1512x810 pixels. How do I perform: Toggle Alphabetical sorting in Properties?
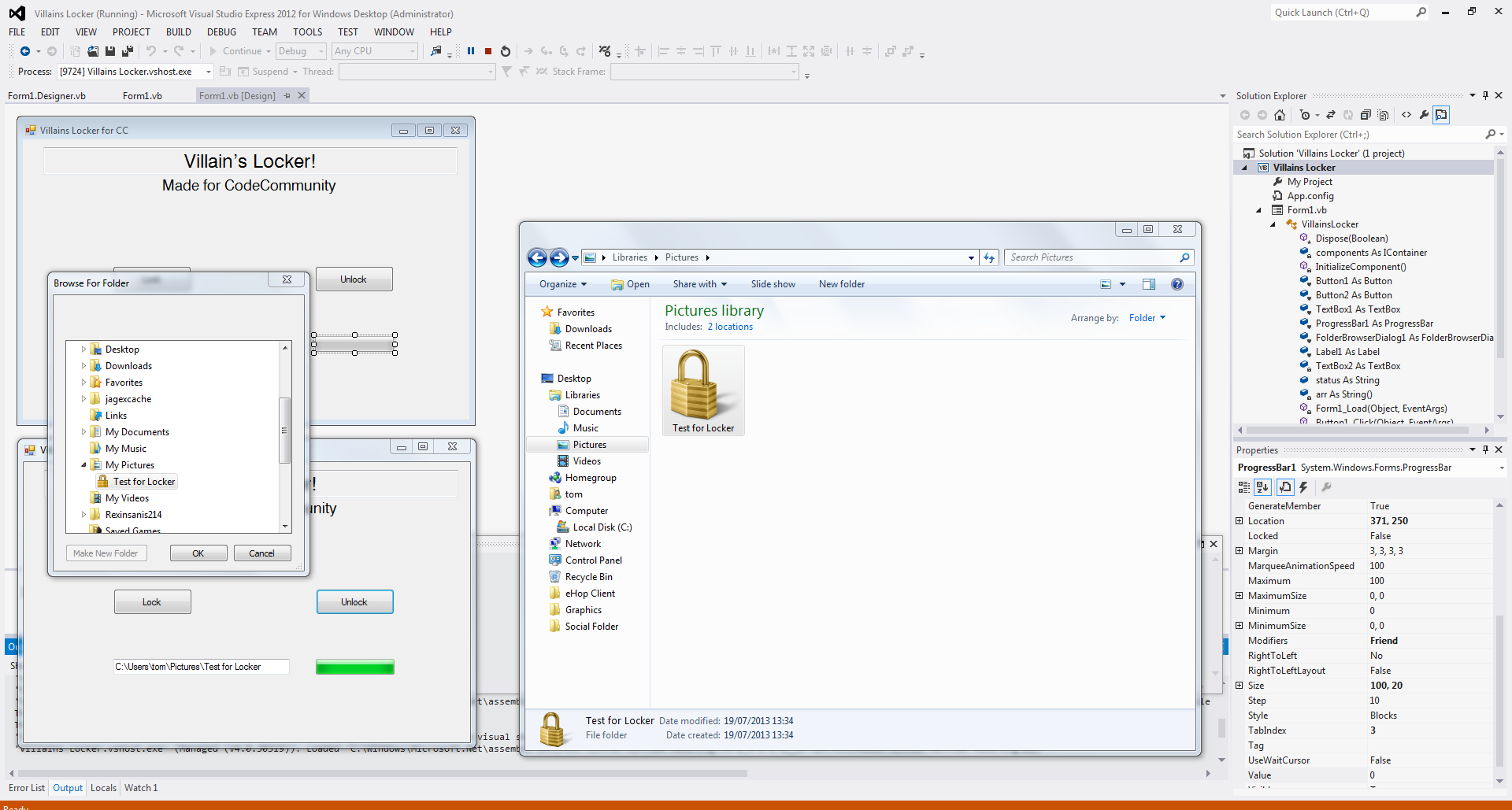pos(1263,487)
